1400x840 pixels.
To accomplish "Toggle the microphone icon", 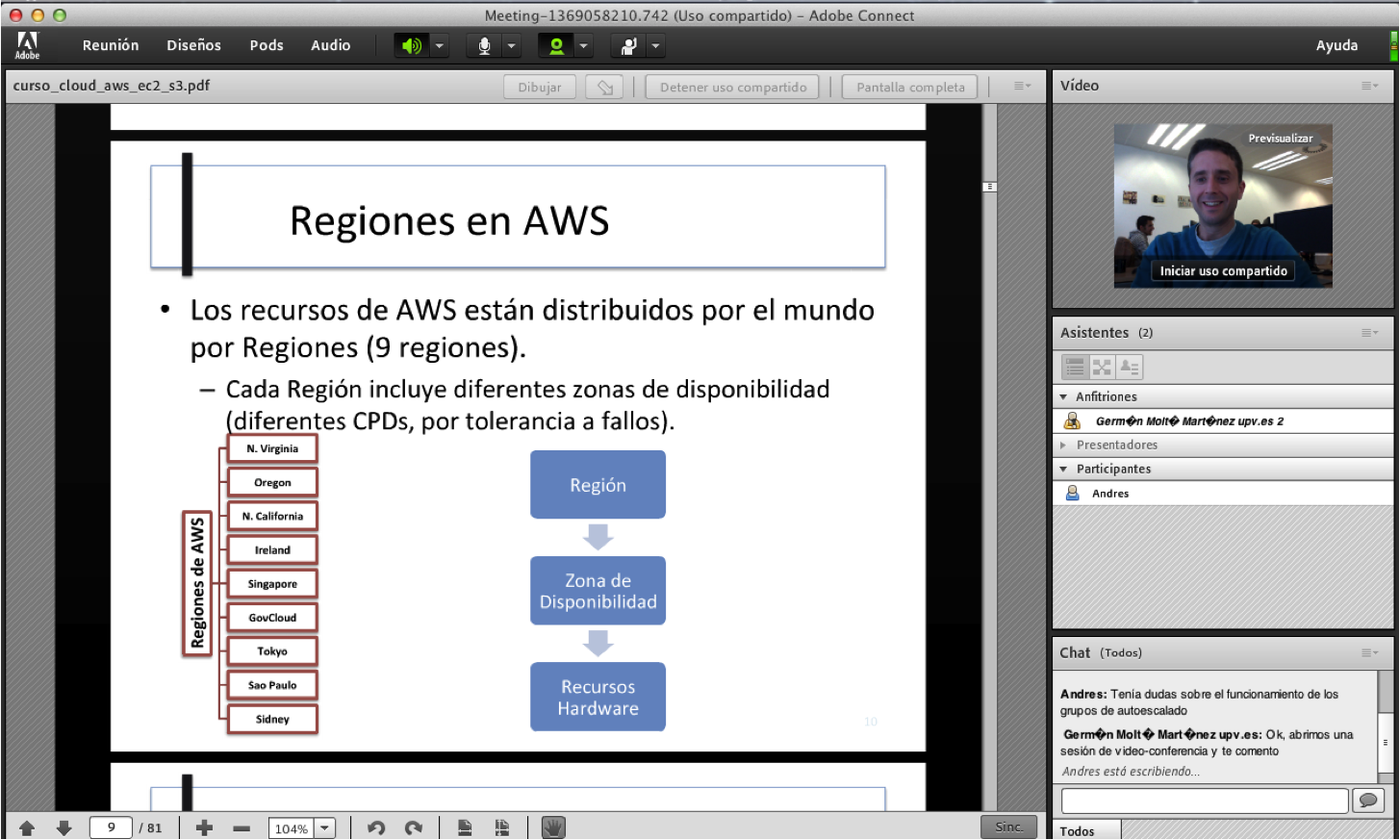I will (x=484, y=45).
